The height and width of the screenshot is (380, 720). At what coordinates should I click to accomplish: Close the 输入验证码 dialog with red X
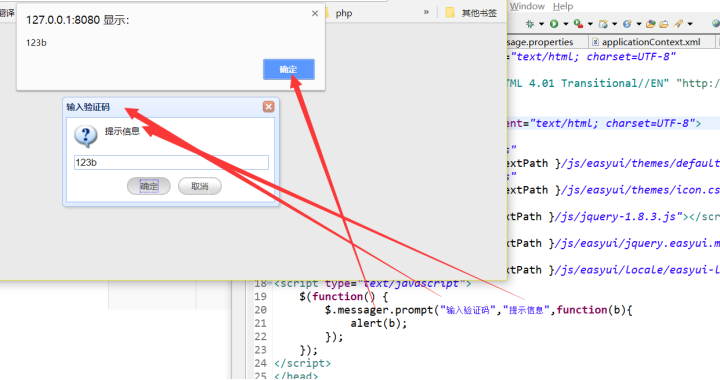pyautogui.click(x=269, y=106)
